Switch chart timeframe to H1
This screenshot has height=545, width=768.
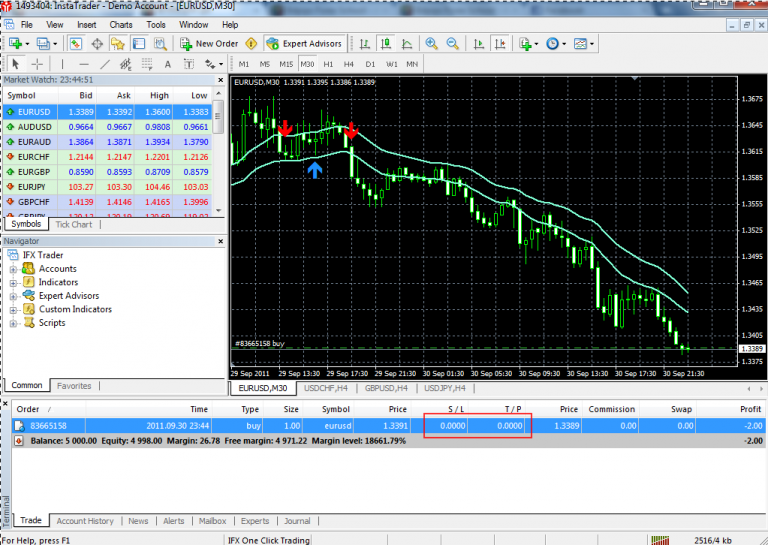[327, 64]
